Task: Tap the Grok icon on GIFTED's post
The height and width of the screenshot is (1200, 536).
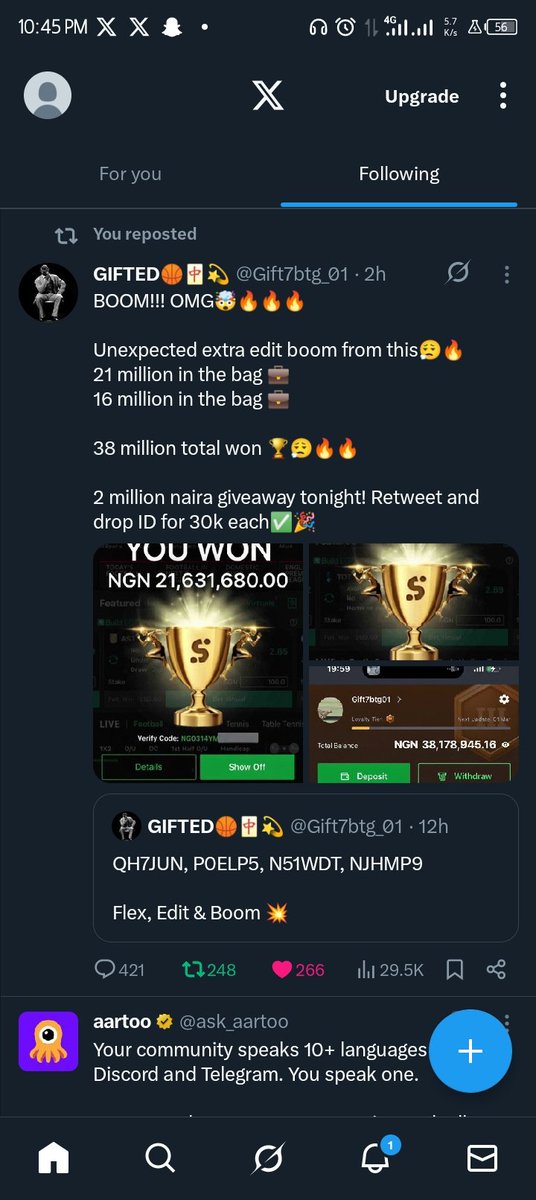Action: tap(459, 272)
